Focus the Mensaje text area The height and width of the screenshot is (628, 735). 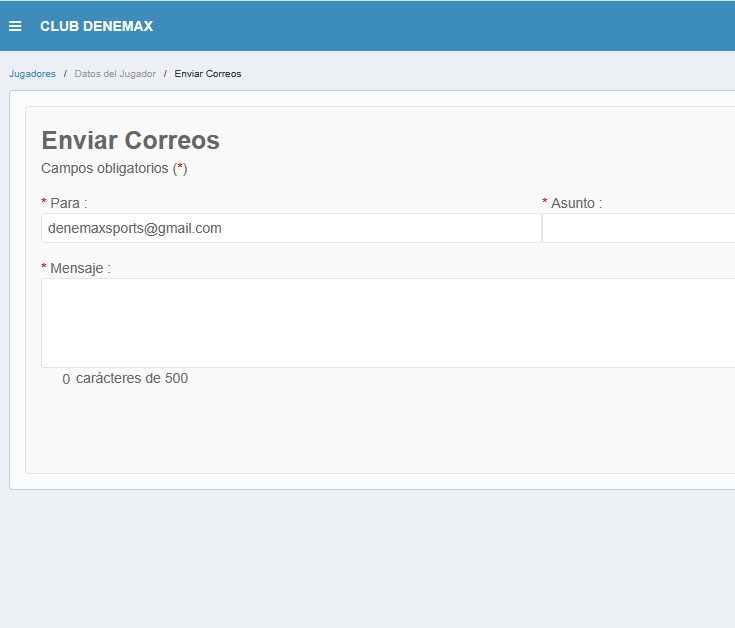pyautogui.click(x=388, y=322)
